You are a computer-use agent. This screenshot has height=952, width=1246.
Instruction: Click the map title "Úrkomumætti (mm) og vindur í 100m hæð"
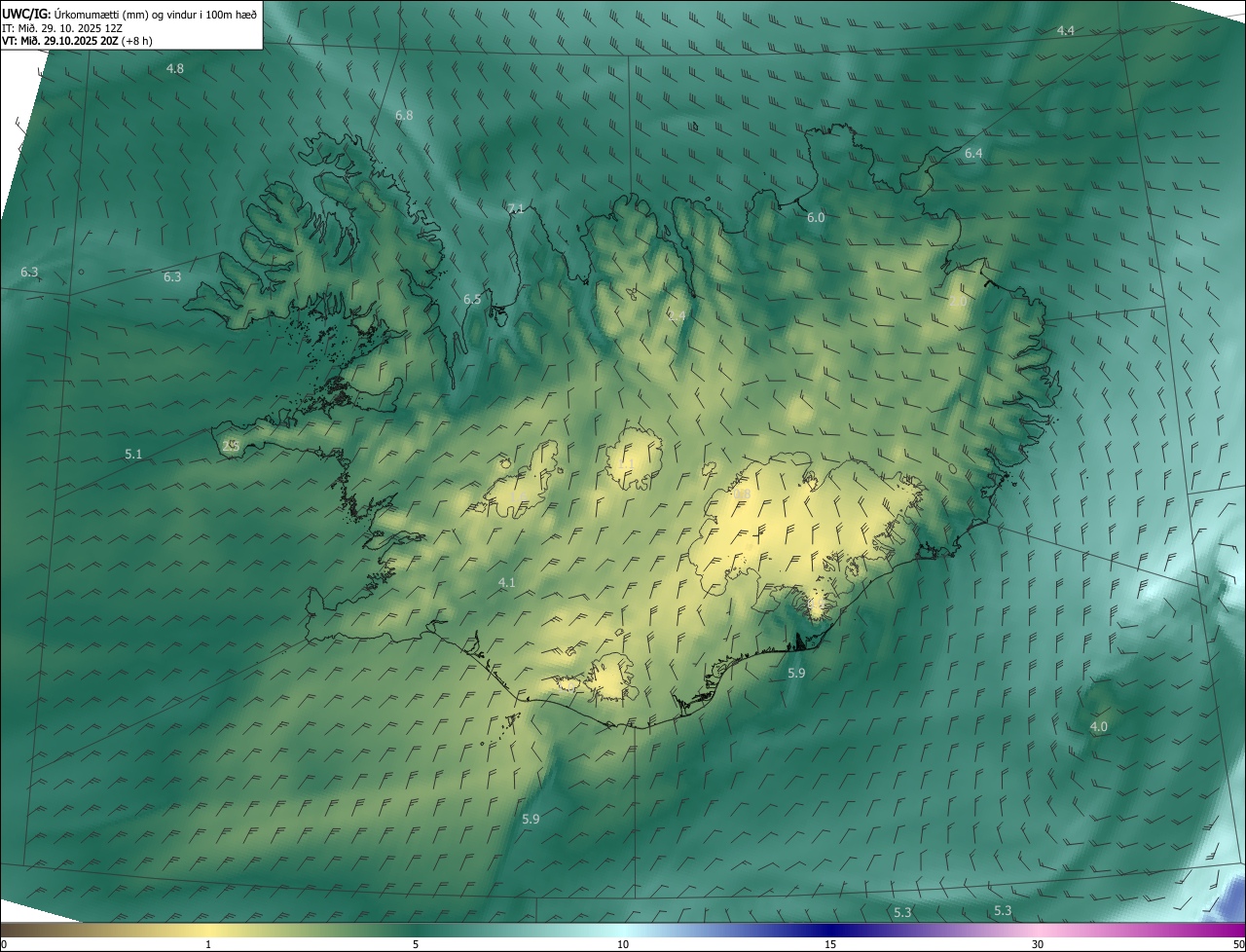tap(156, 14)
